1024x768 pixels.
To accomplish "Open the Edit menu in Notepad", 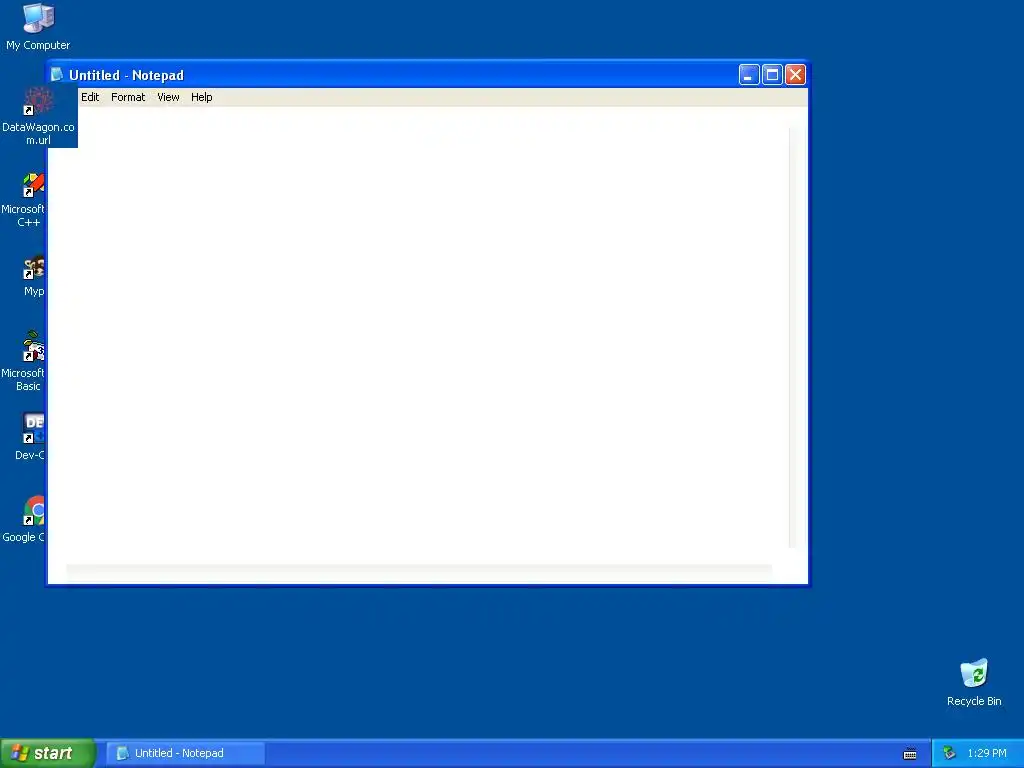I will click(x=90, y=97).
